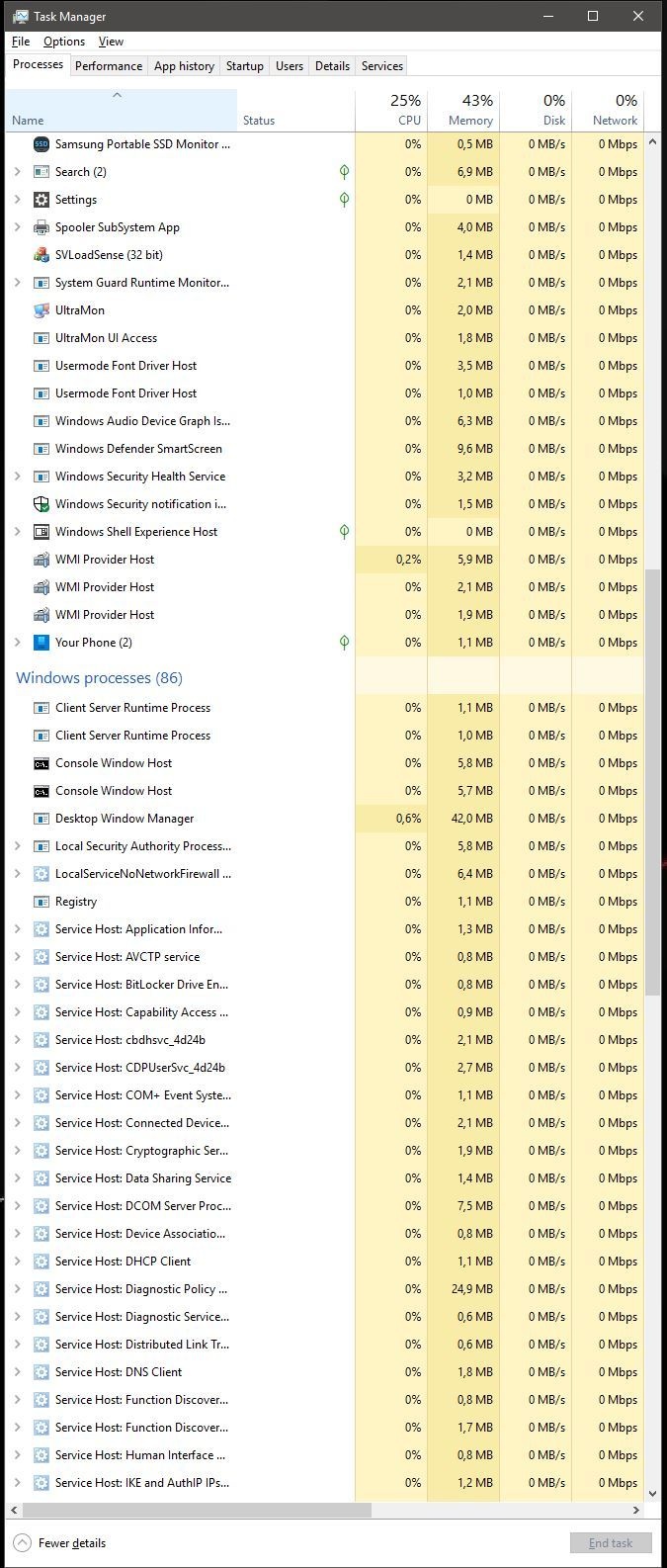Expand Service Host: Diagnostic Policy row
The height and width of the screenshot is (1568, 667).
pyautogui.click(x=17, y=1288)
